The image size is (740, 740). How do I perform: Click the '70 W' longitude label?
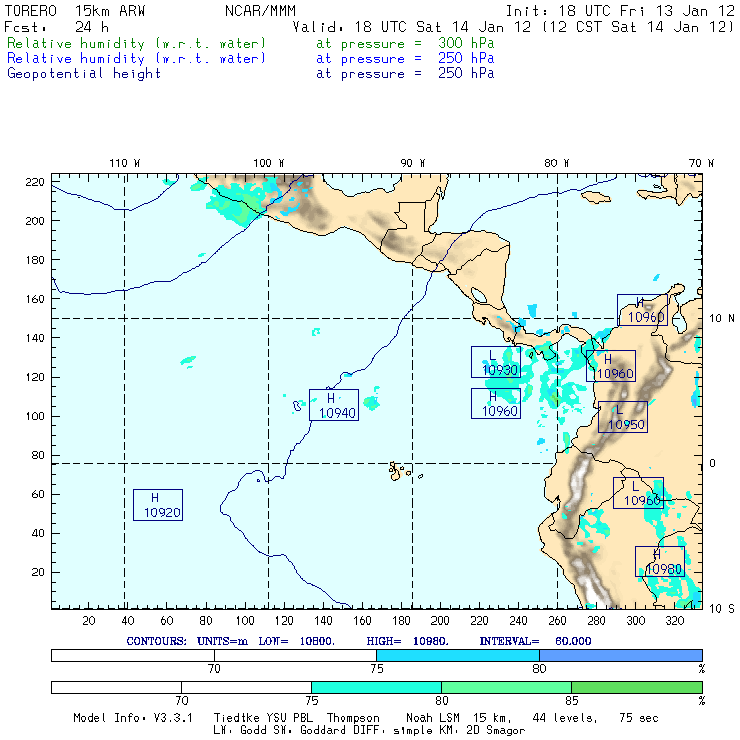pyautogui.click(x=701, y=163)
